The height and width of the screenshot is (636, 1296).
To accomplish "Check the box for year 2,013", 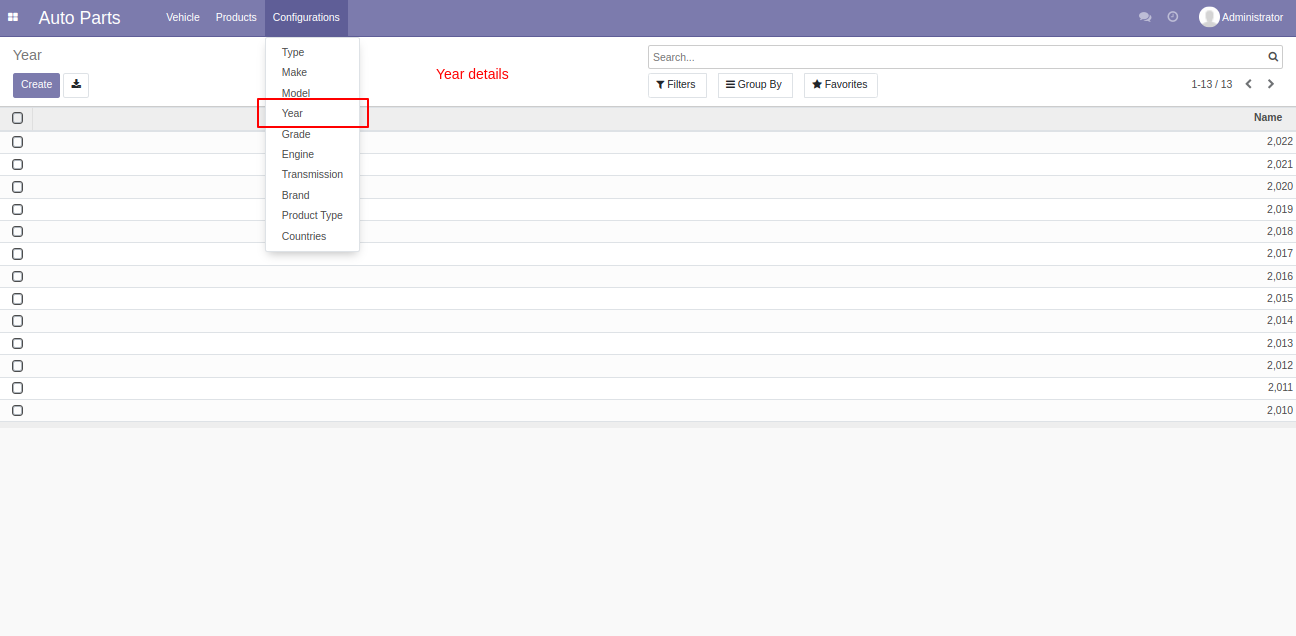I will [x=17, y=343].
